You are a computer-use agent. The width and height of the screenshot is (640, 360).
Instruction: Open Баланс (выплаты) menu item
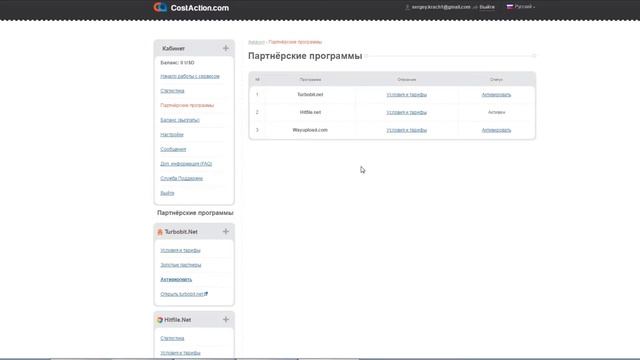[x=180, y=120]
